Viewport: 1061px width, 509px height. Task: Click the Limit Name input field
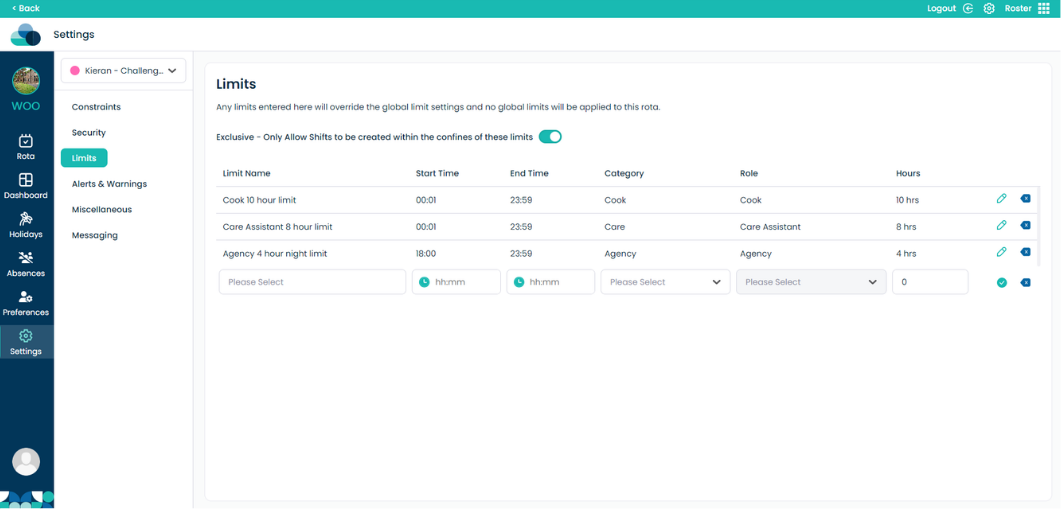click(313, 282)
